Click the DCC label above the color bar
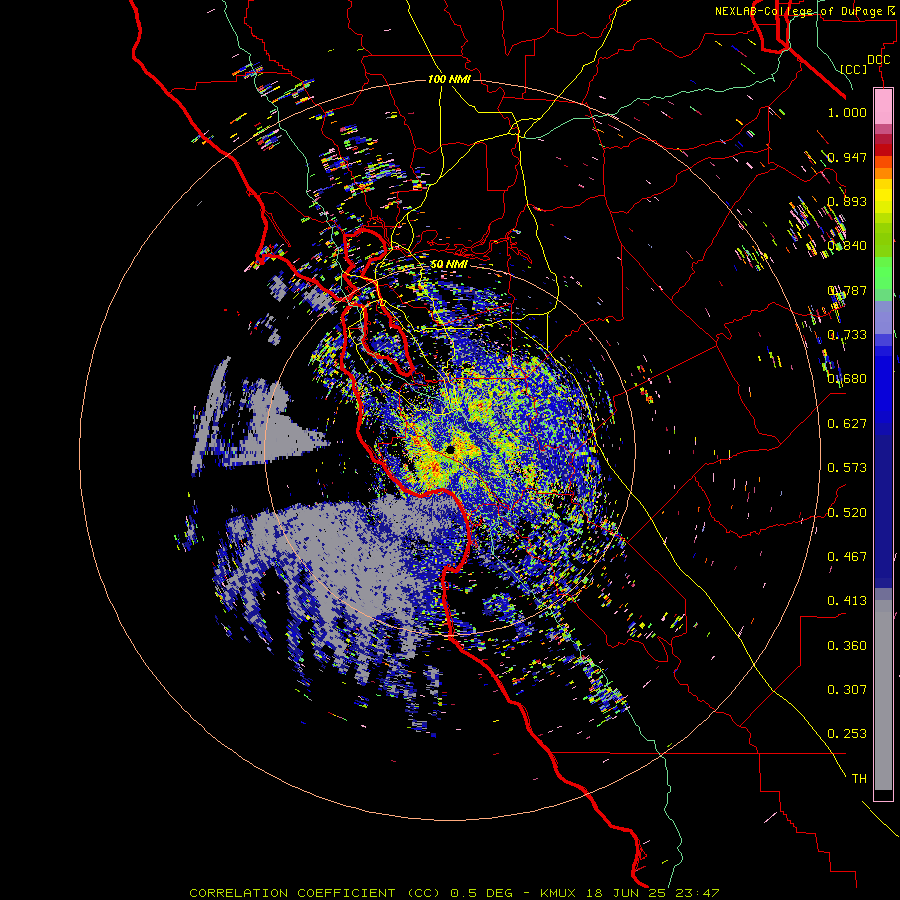Image resolution: width=900 pixels, height=900 pixels. click(x=878, y=60)
